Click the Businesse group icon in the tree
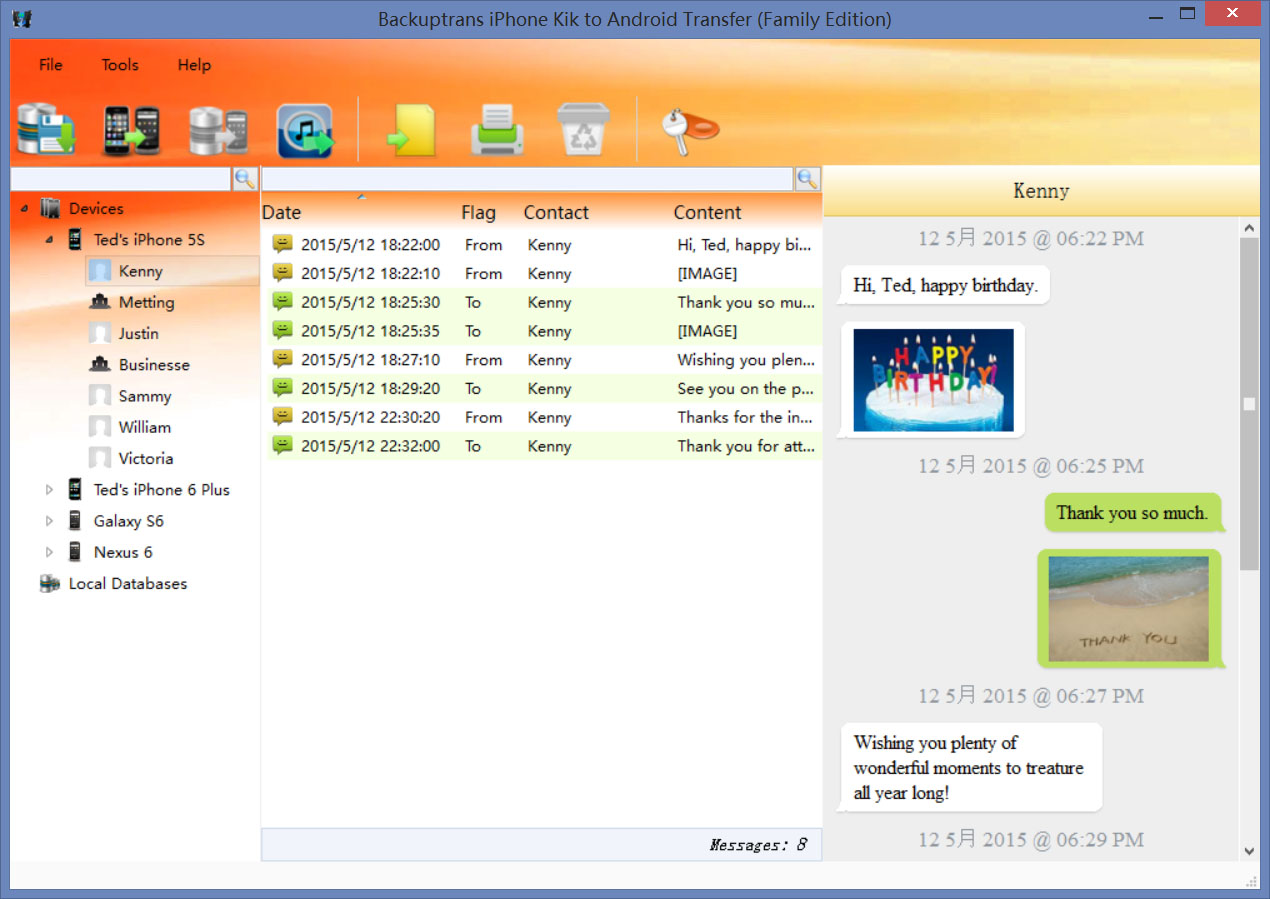 100,365
